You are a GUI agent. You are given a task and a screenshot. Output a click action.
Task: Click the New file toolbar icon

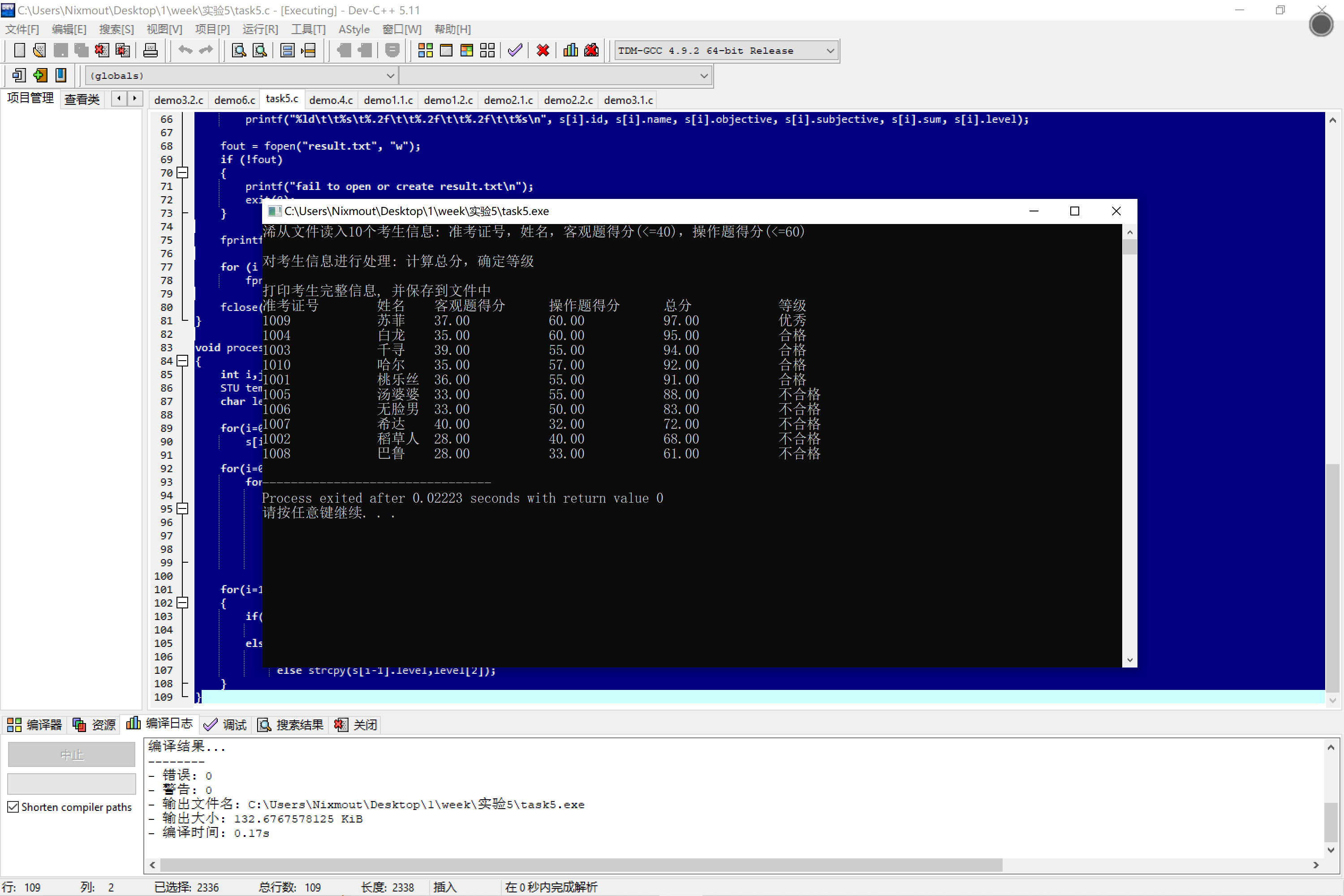click(x=19, y=50)
